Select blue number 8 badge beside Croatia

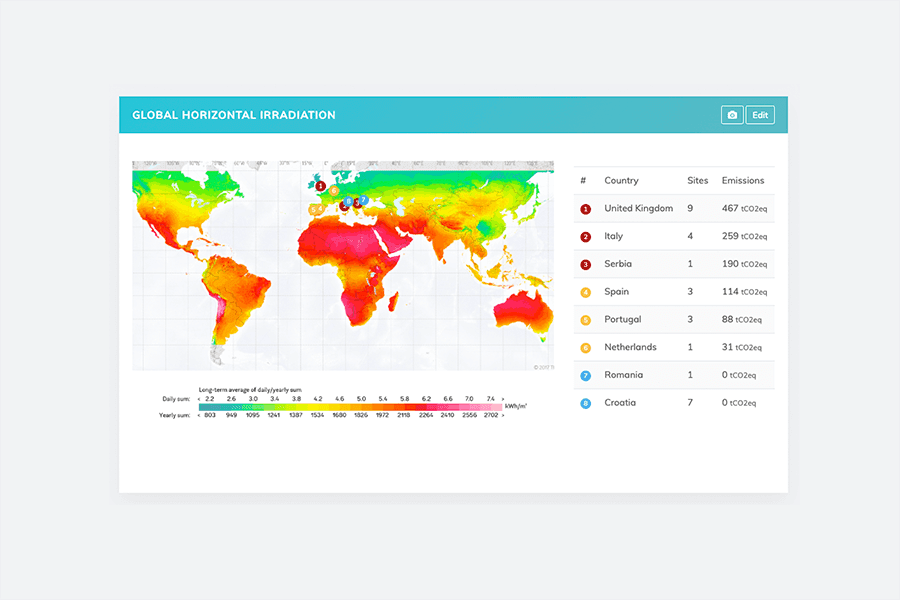tap(585, 403)
